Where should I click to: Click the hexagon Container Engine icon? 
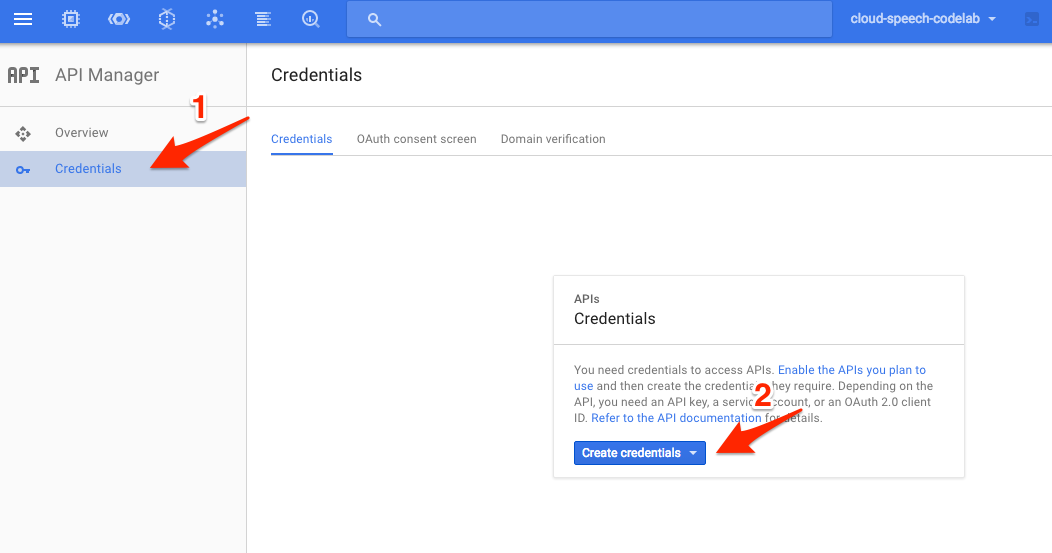(167, 19)
